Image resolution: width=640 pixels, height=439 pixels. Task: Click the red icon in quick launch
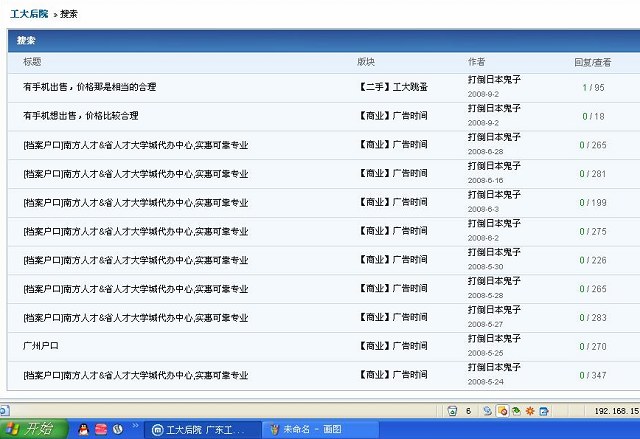pos(101,429)
